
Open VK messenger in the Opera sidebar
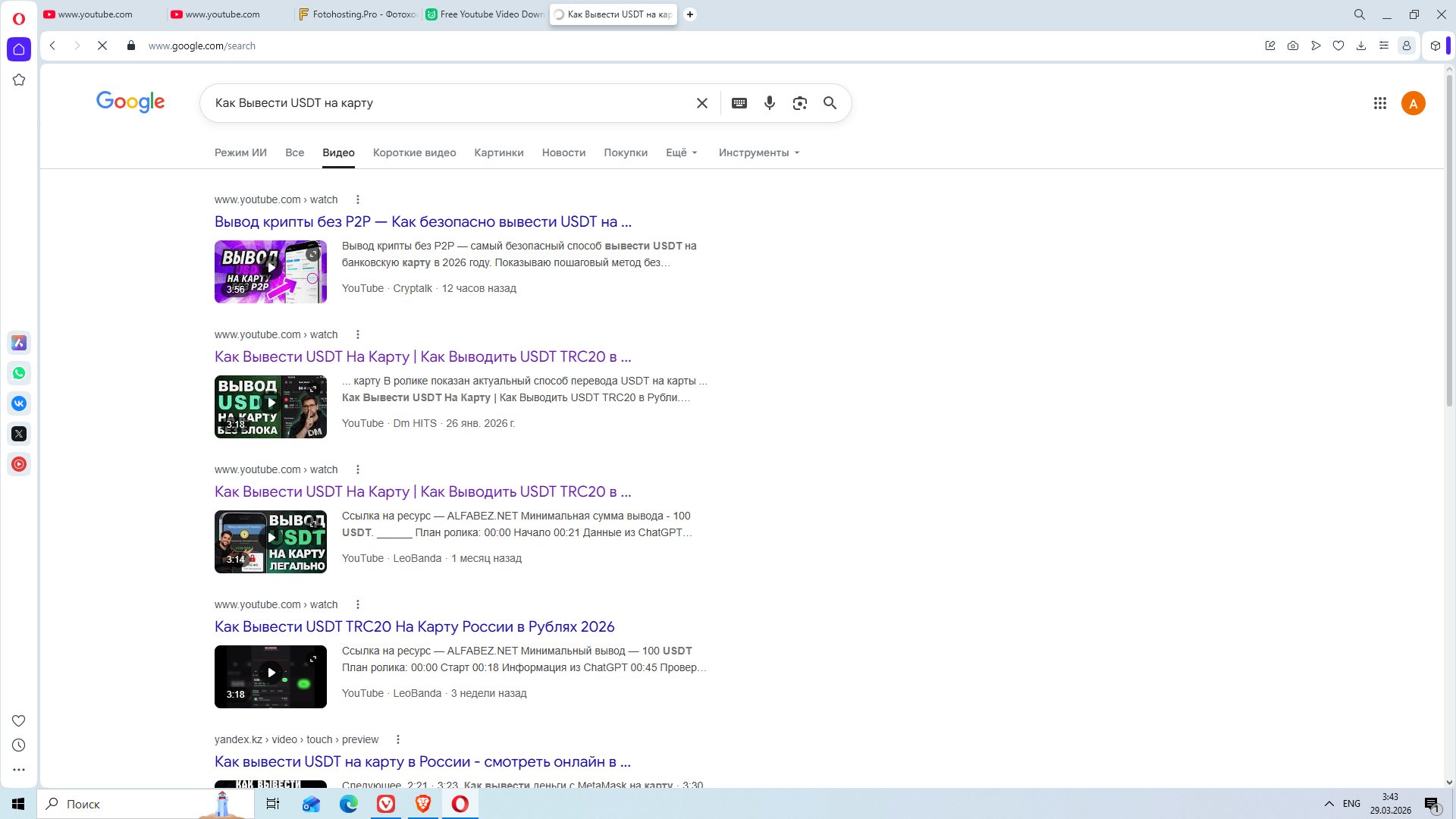[x=19, y=403]
